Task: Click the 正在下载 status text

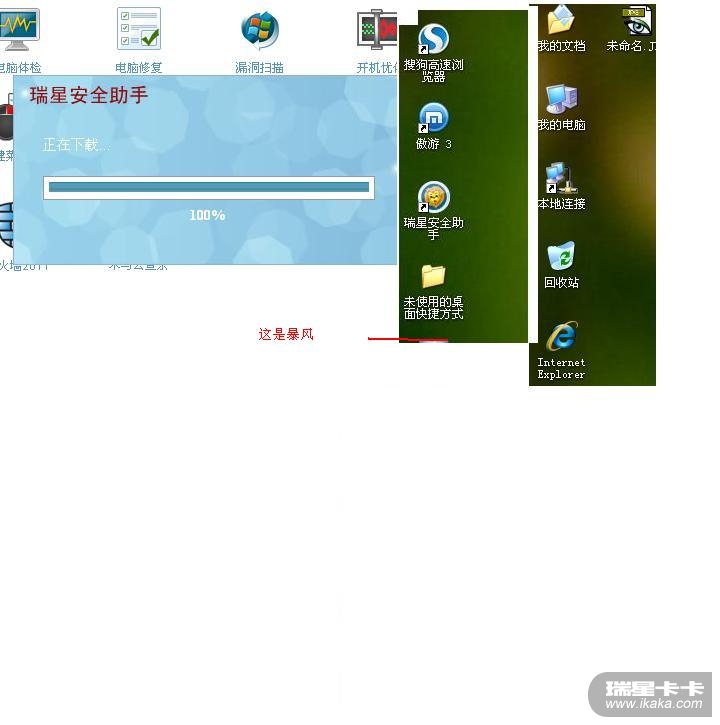Action: click(x=76, y=145)
